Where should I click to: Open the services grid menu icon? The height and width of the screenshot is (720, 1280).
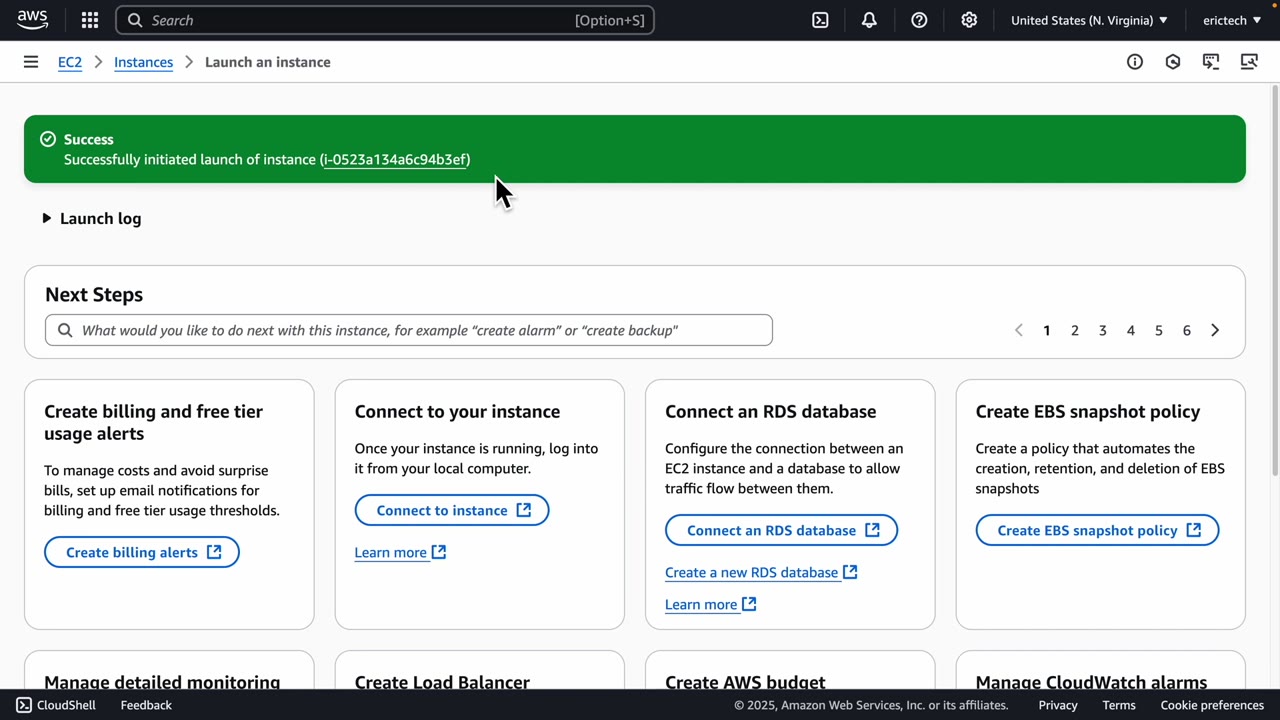point(90,20)
